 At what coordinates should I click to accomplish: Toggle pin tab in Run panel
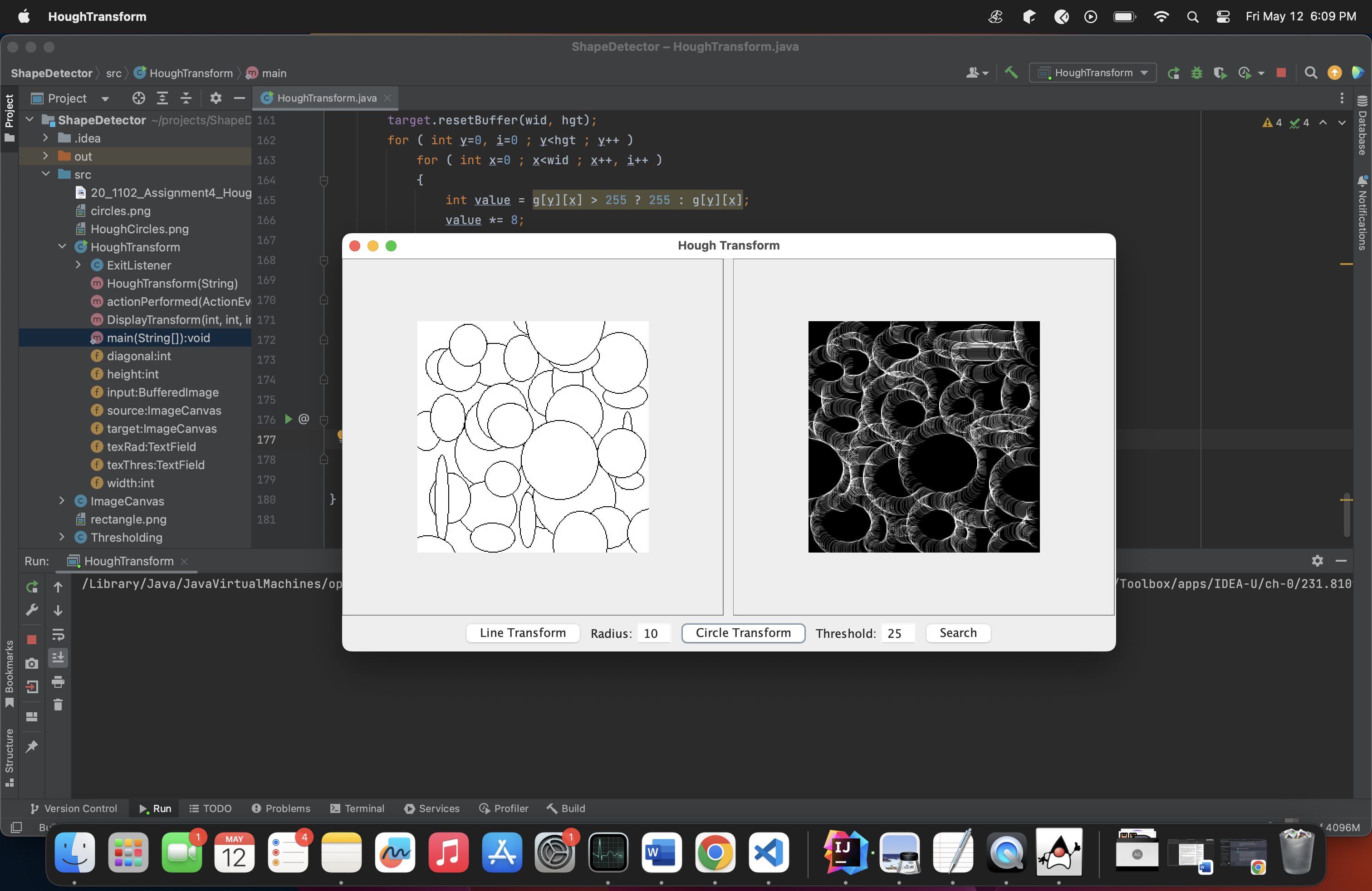coord(32,746)
